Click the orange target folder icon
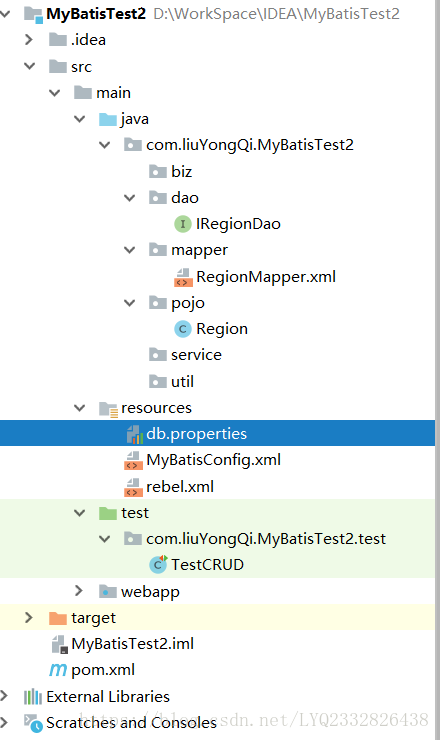 pyautogui.click(x=58, y=618)
